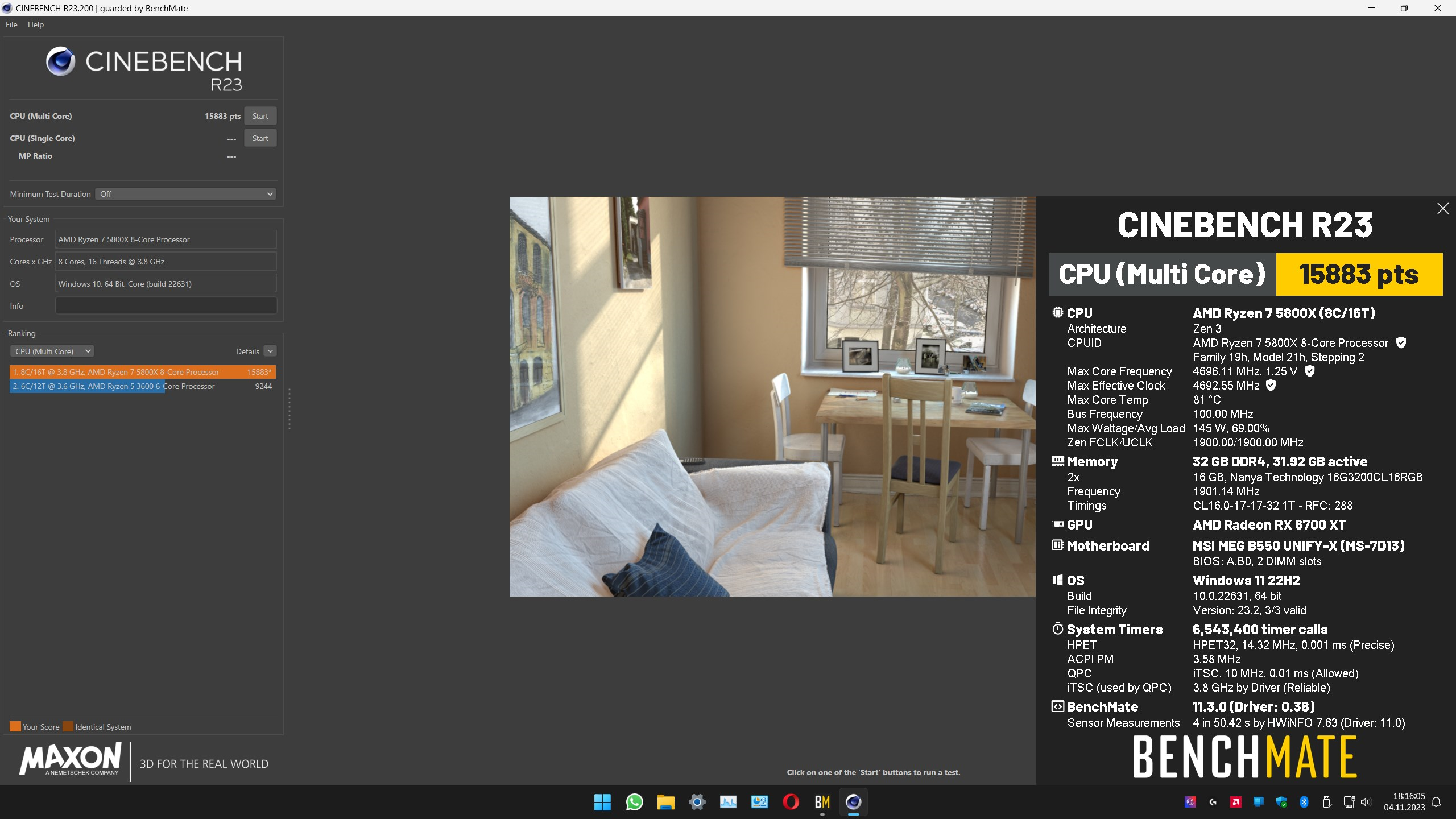Open the Minimum Test Duration dropdown
The width and height of the screenshot is (1456, 819).
point(185,194)
